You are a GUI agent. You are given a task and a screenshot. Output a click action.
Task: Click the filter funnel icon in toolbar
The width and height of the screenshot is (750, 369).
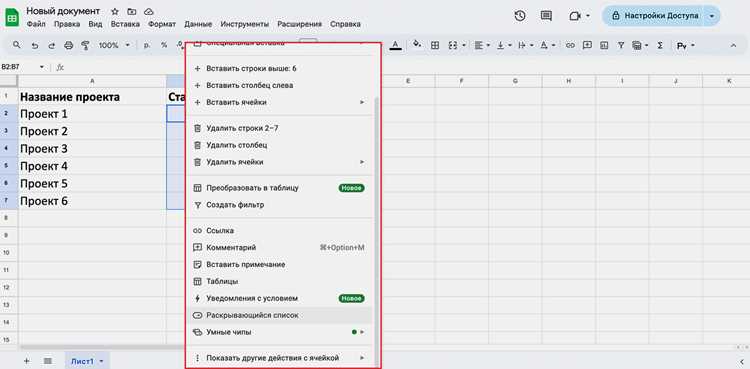coord(620,45)
